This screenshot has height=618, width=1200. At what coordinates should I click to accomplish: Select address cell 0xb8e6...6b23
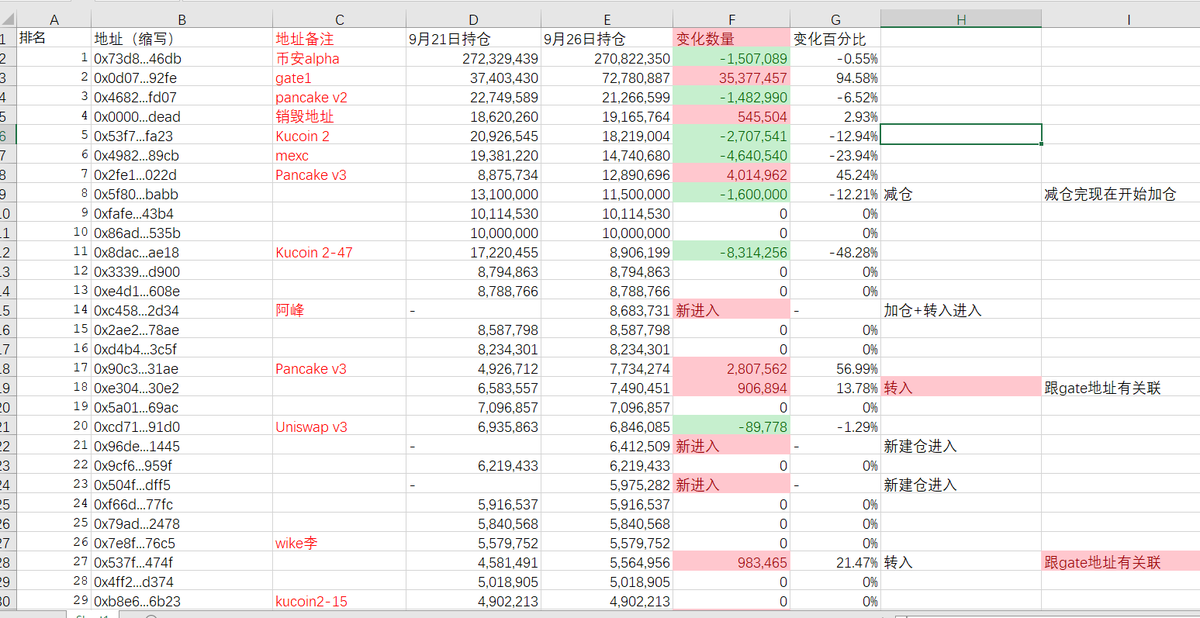(x=181, y=601)
